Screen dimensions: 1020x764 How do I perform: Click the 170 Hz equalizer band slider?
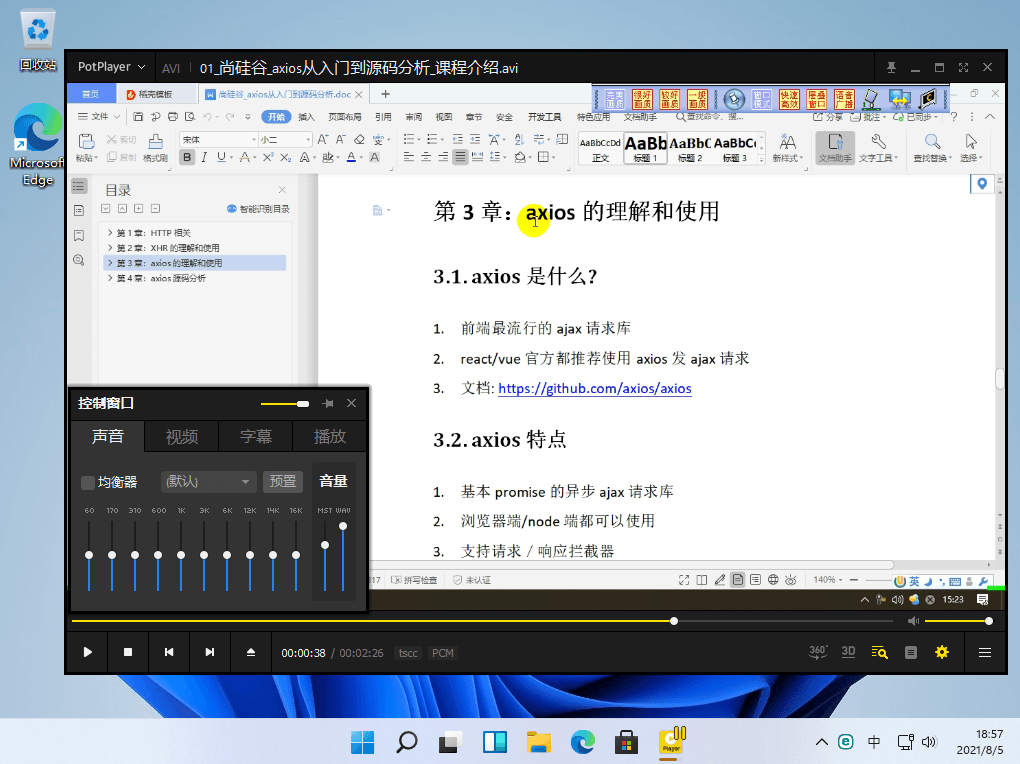click(x=112, y=555)
